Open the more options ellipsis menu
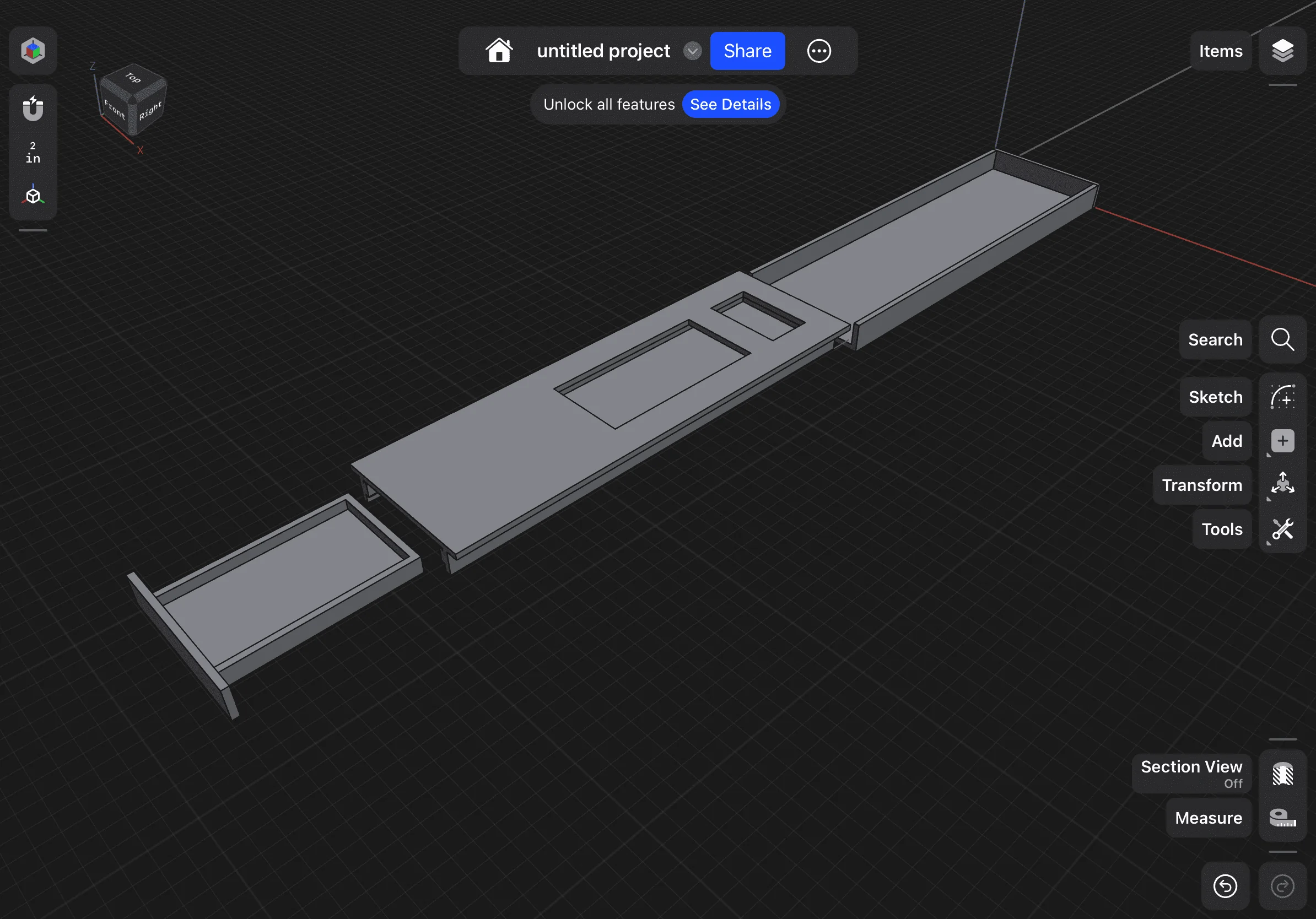The width and height of the screenshot is (1316, 919). (818, 51)
